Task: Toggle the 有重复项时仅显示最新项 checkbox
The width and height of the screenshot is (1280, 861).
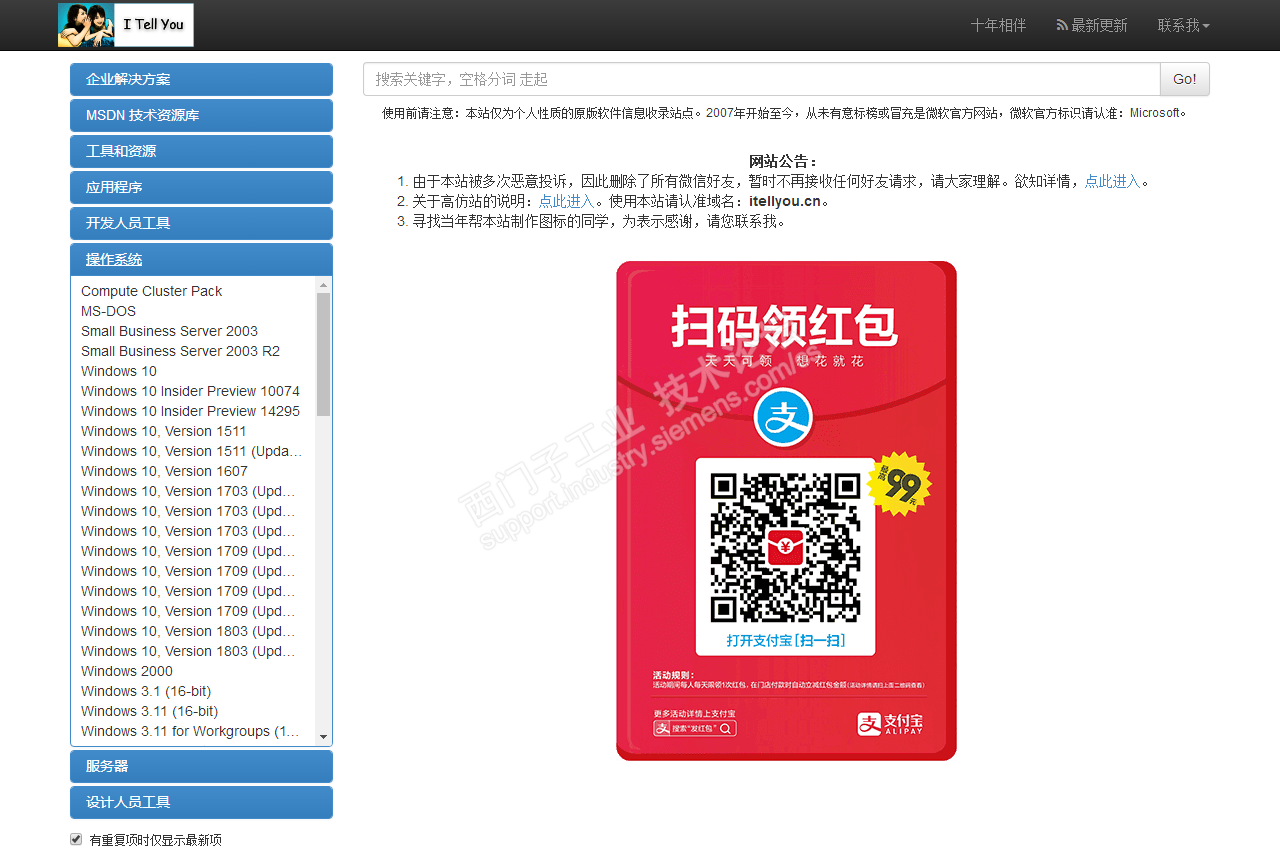Action: 76,839
